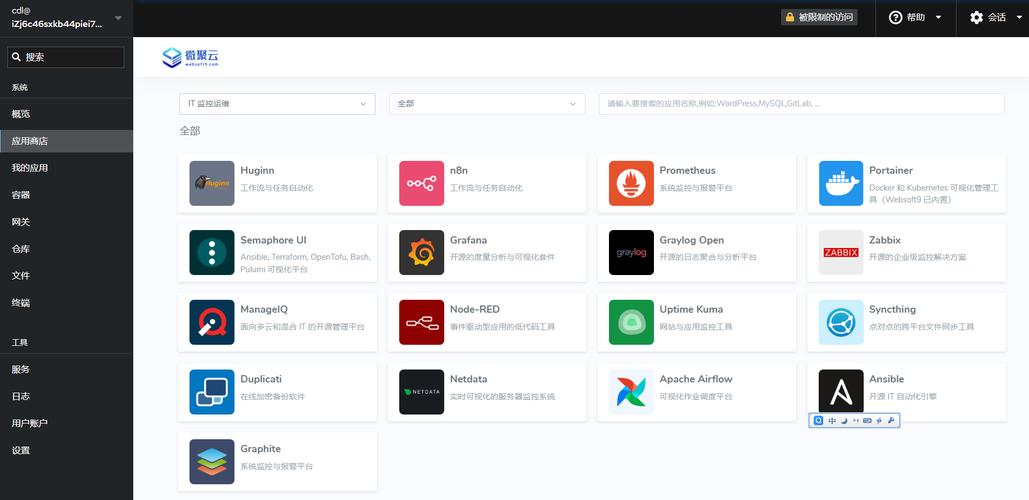Select the Grafana app icon
Screen dimensions: 1029x500
pyautogui.click(x=421, y=253)
